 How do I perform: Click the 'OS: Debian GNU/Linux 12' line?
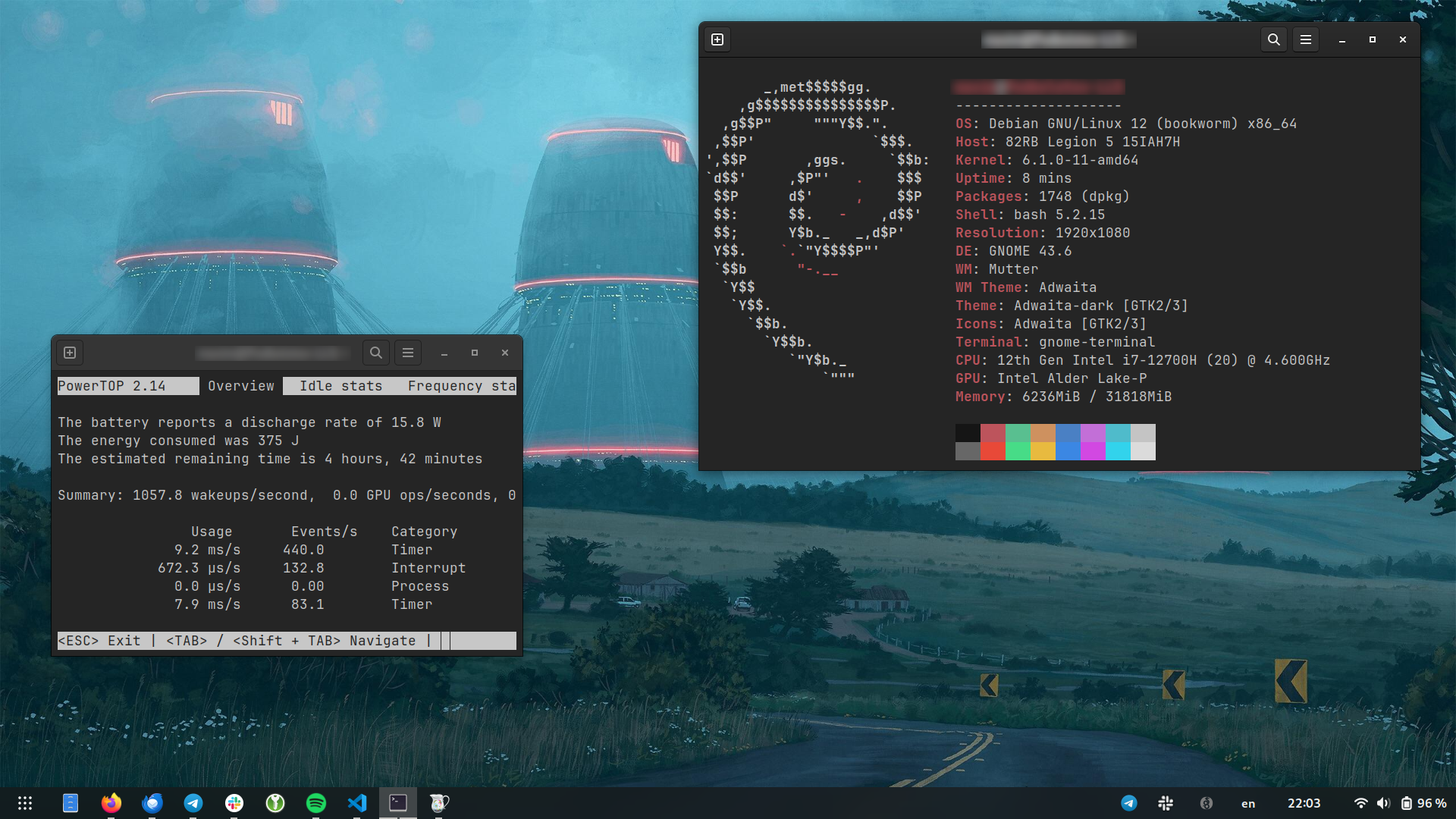(x=1126, y=124)
